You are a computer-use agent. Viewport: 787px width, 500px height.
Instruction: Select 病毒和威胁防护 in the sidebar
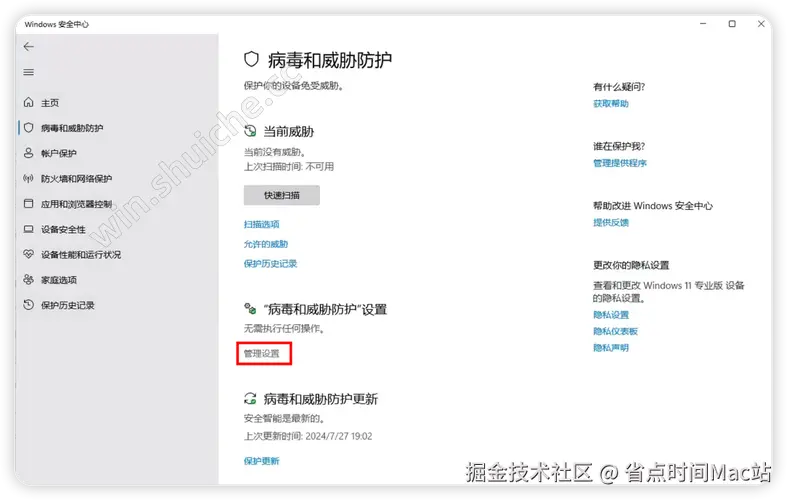72,128
